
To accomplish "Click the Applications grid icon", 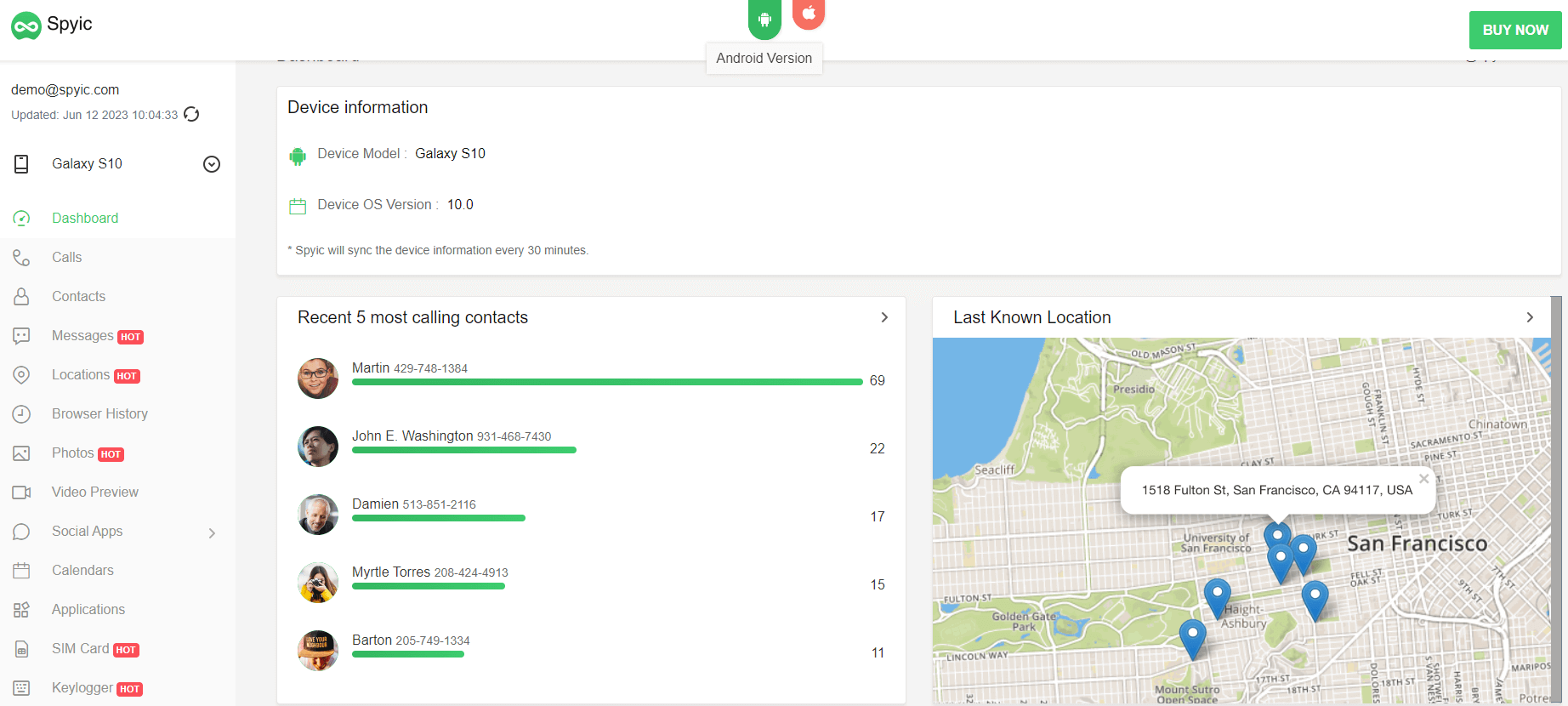I will pyautogui.click(x=21, y=610).
